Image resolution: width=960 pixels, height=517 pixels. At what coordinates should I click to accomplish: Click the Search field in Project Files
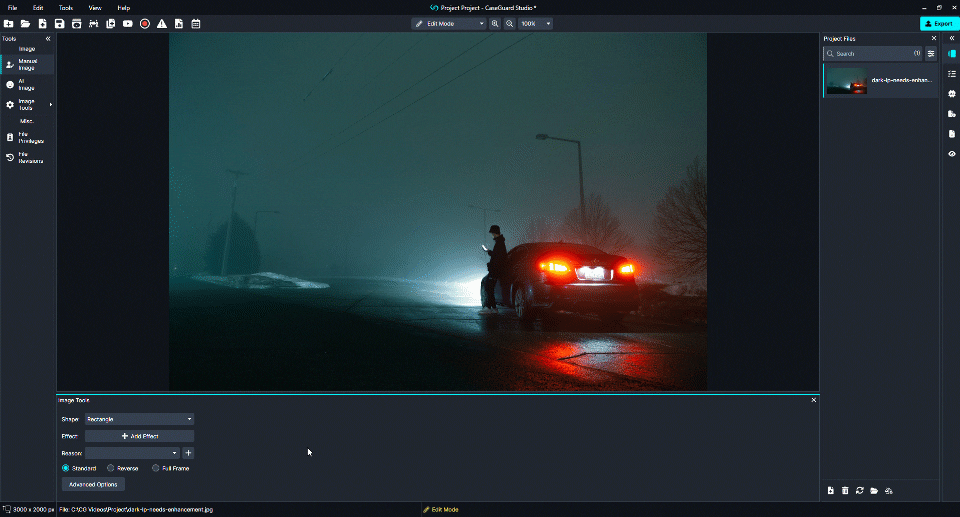(872, 54)
